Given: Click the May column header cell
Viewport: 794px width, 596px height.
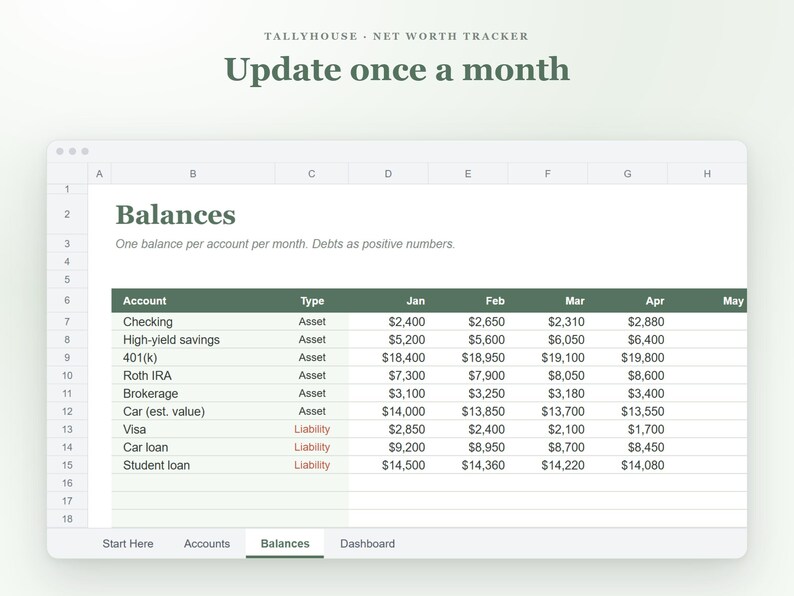Looking at the screenshot, I should tap(707, 301).
